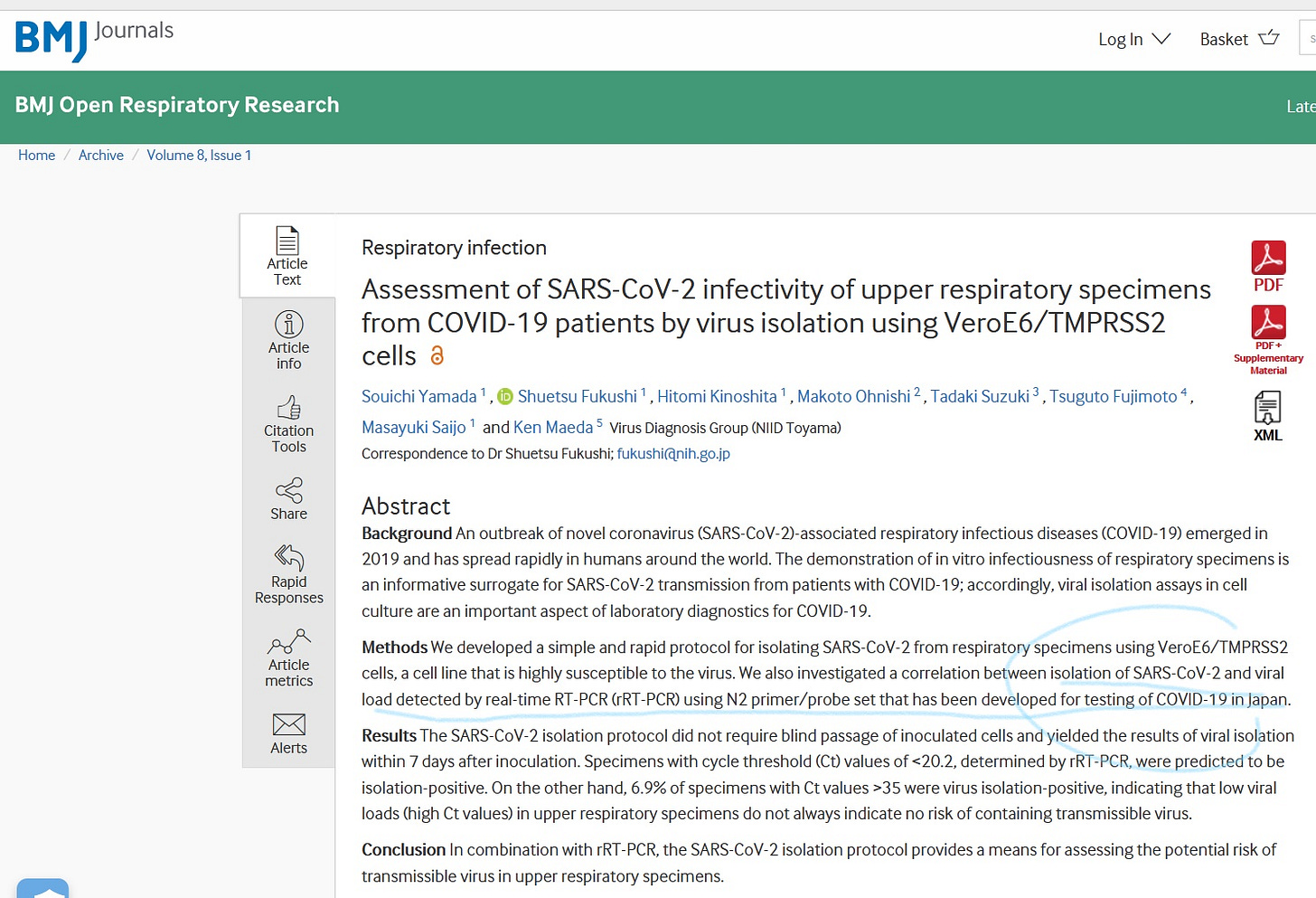Open author Souichi Yamada link
The height and width of the screenshot is (898, 1316).
[x=418, y=396]
